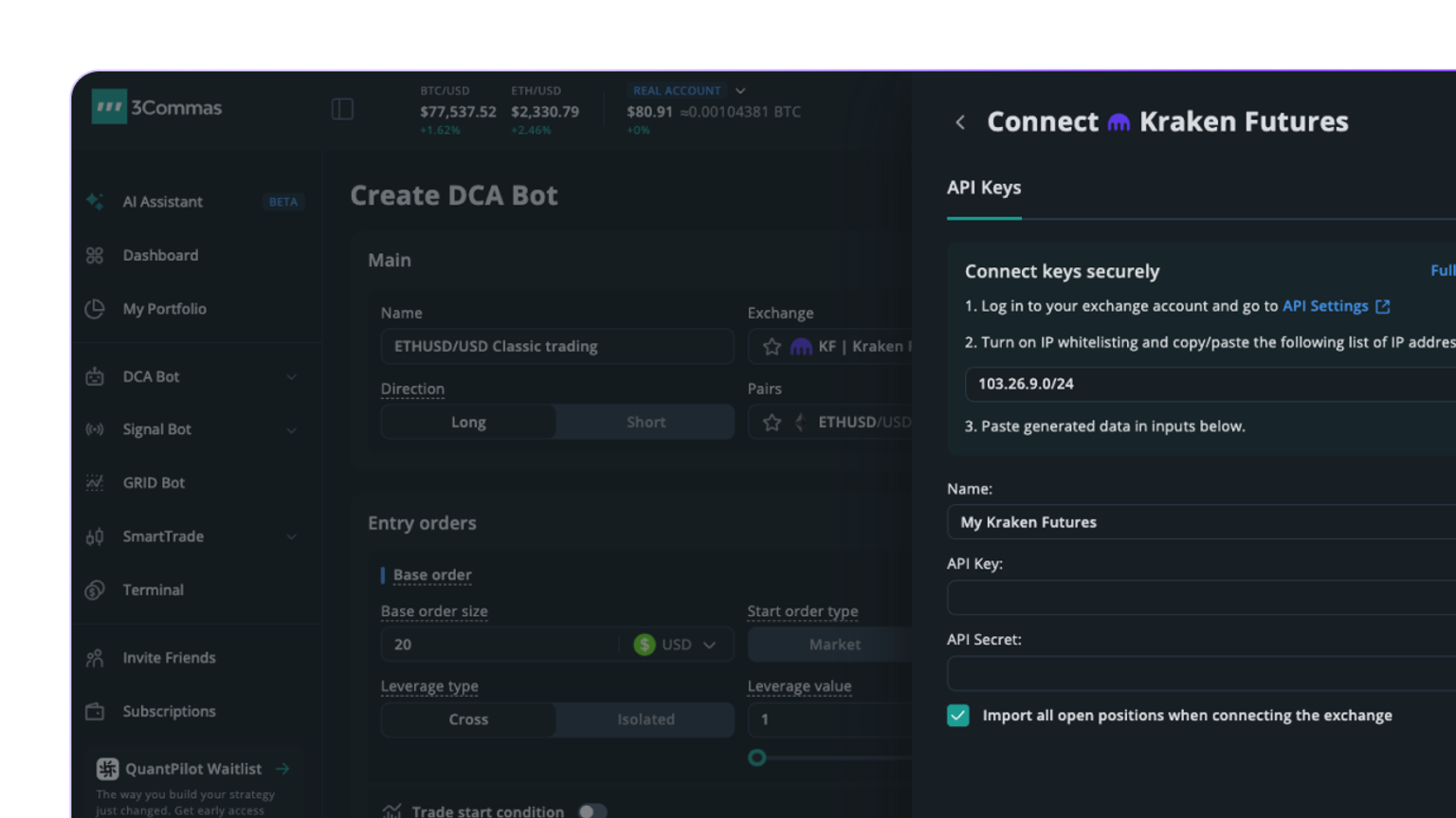Open the Terminal page

[153, 590]
